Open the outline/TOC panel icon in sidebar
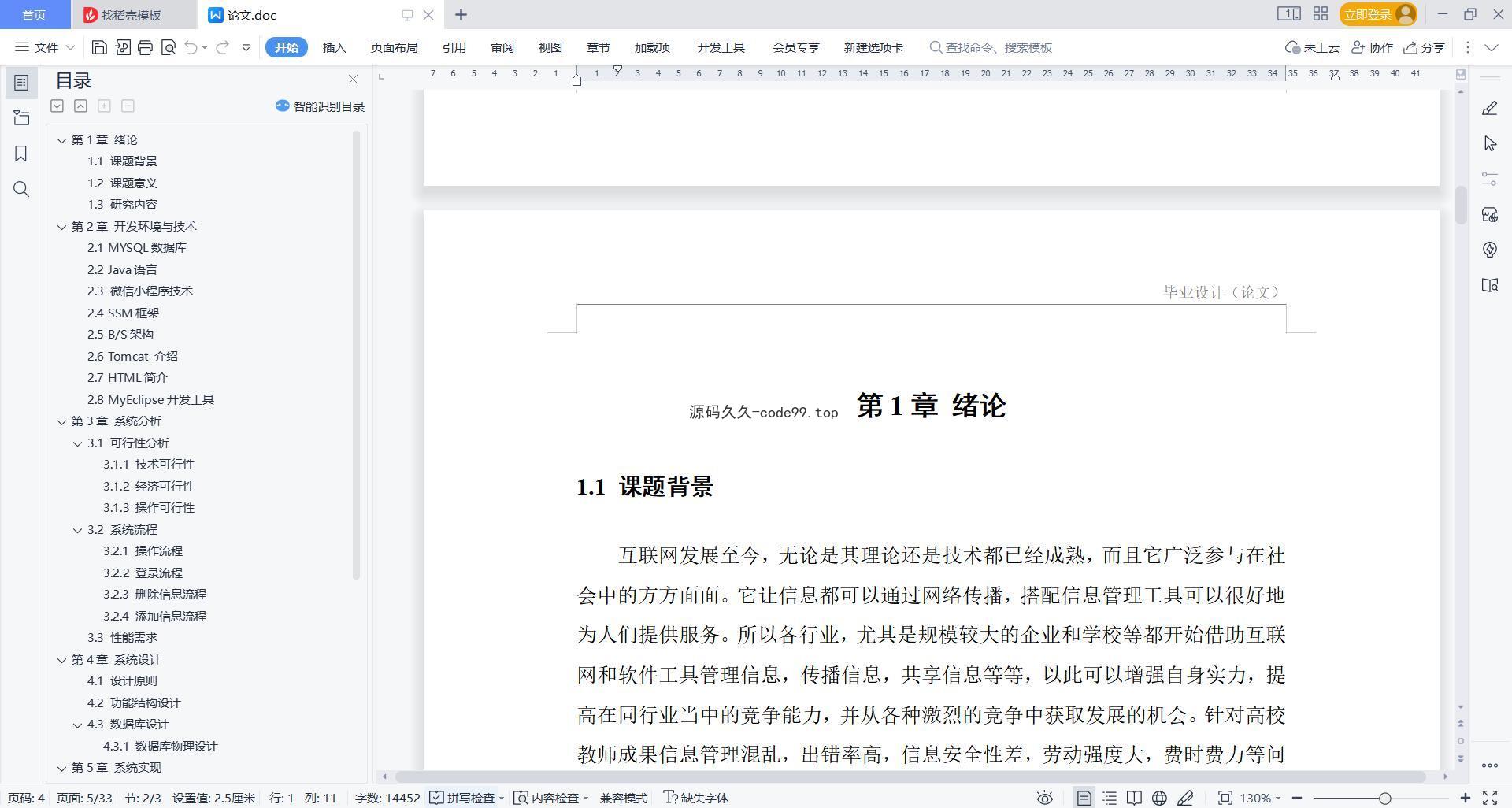1512x808 pixels. 21,82
